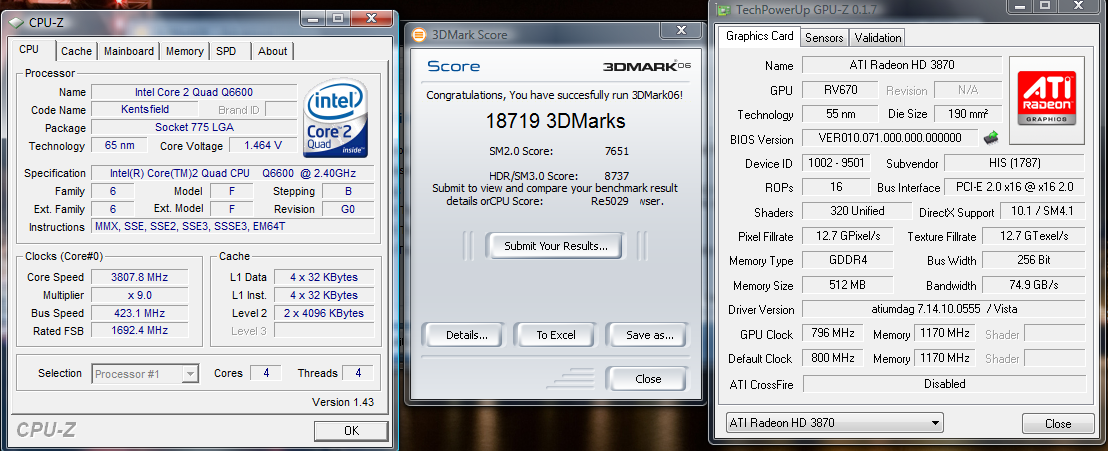Click the OK button in CPU-Z
1108x451 pixels.
(351, 430)
